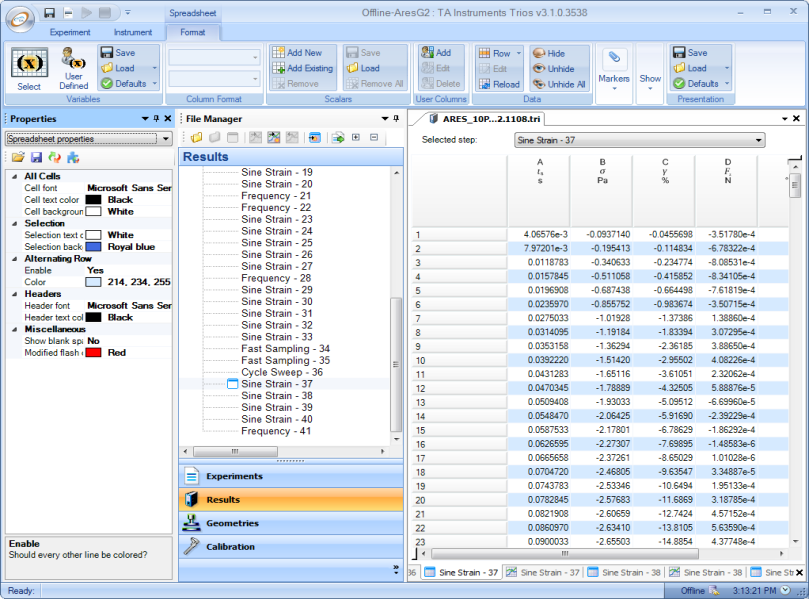809x599 pixels.
Task: Load a presentation file
Action: point(690,68)
